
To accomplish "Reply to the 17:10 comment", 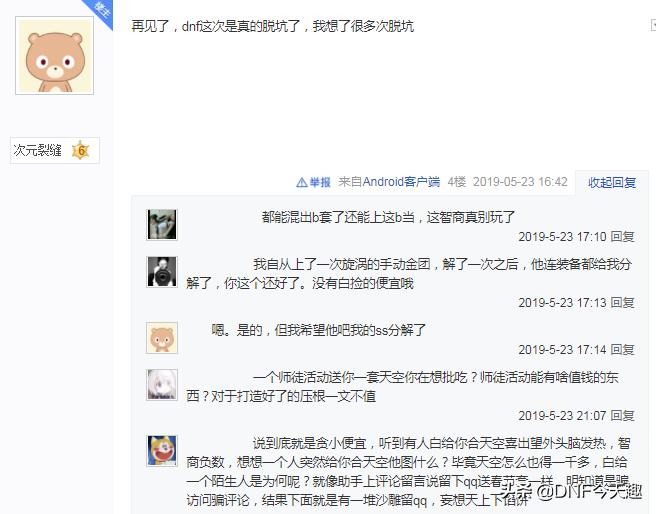I will click(623, 237).
